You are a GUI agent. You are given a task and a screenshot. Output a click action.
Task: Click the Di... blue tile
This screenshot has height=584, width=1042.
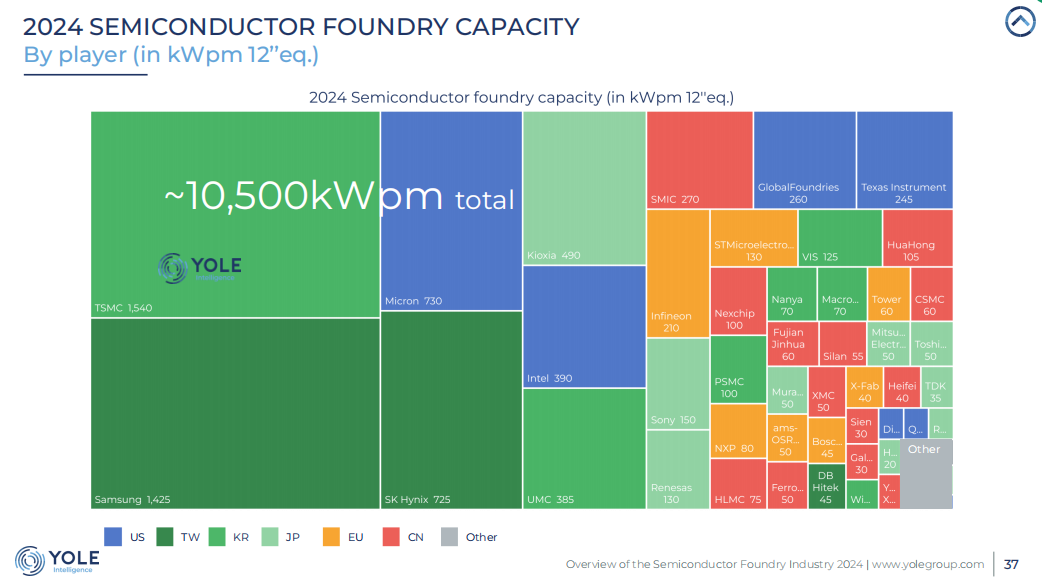pyautogui.click(x=891, y=423)
